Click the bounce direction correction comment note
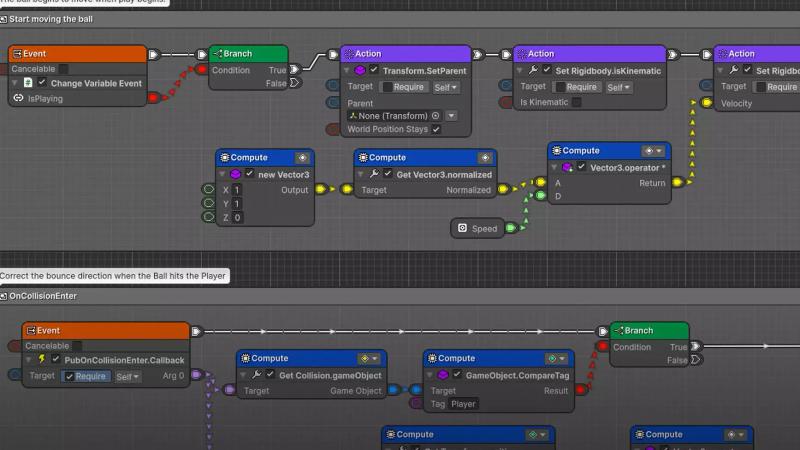 click(x=113, y=276)
